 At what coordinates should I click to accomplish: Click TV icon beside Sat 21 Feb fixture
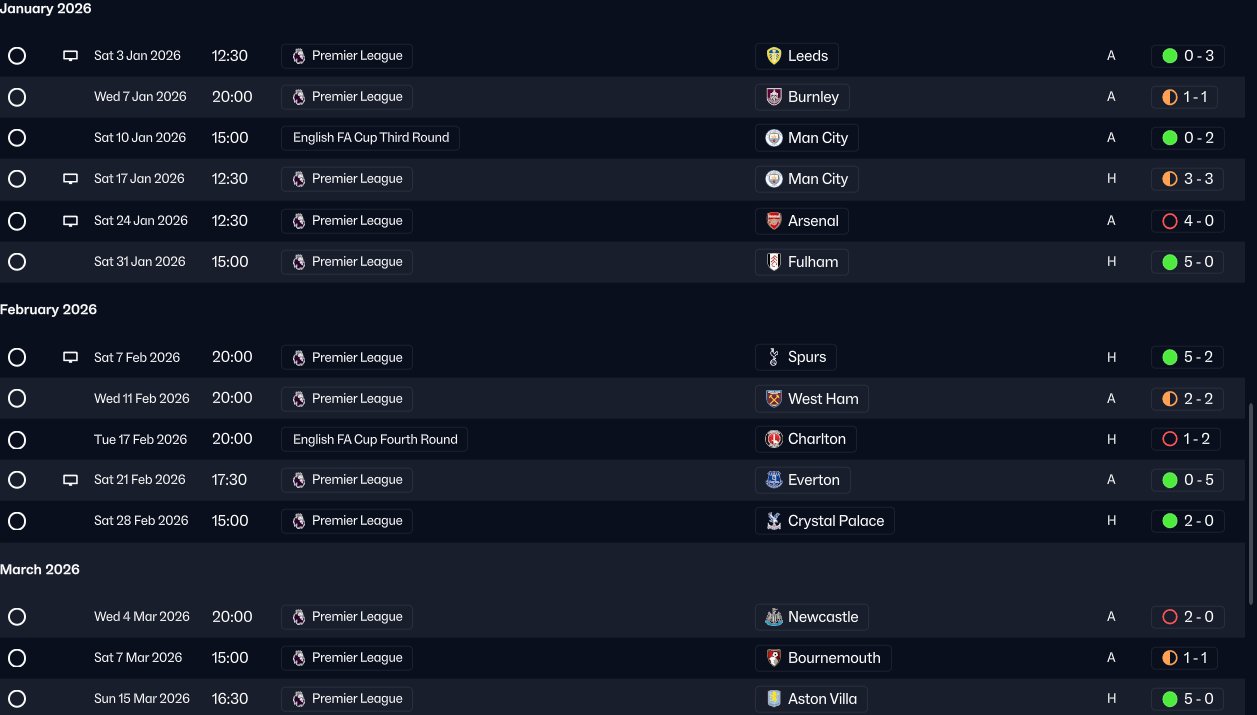coord(70,480)
